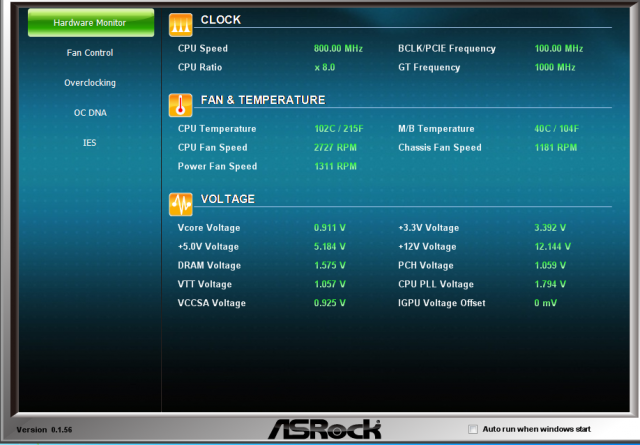Click the +12V Voltage label

coord(427,247)
